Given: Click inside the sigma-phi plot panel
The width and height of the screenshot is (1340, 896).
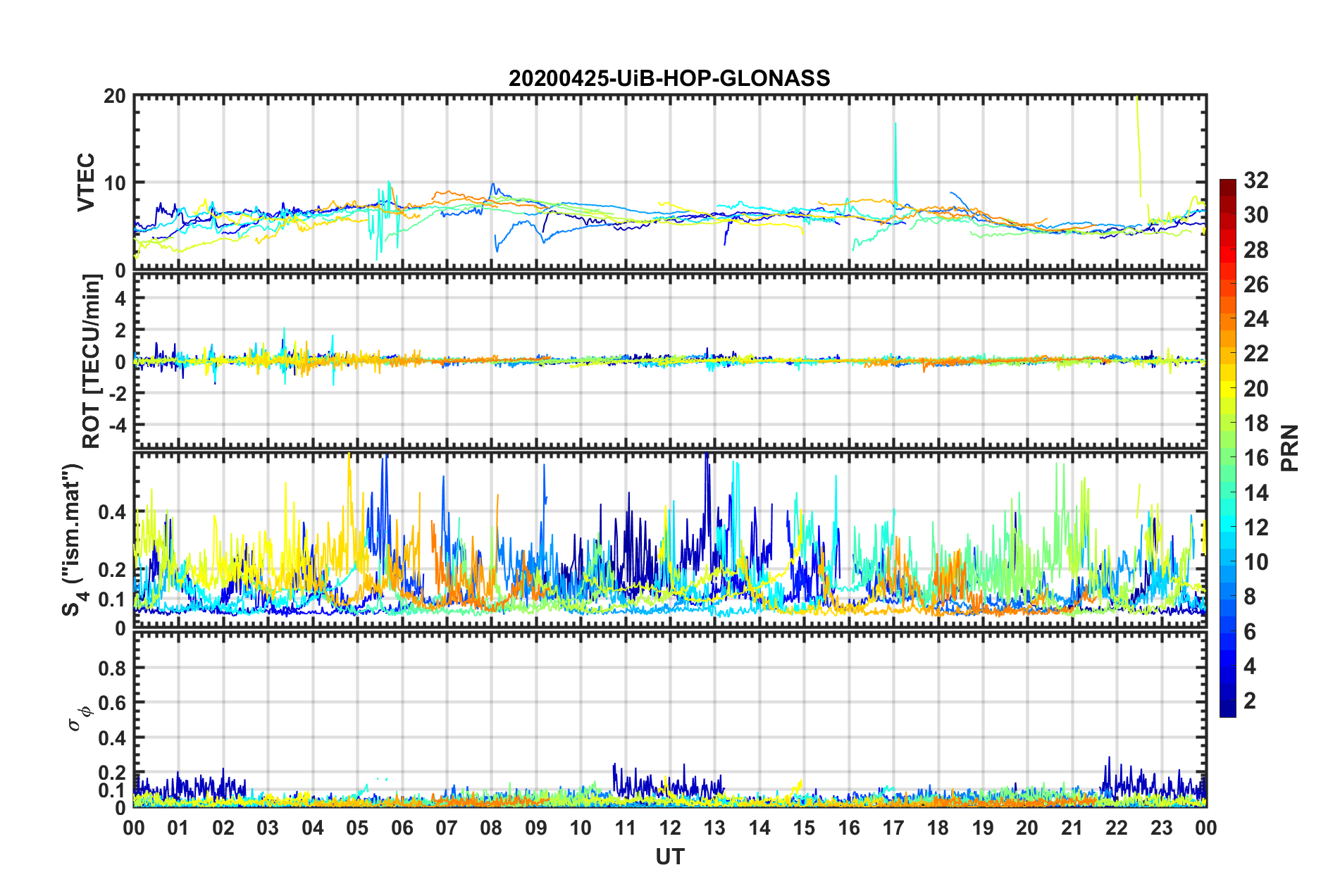Looking at the screenshot, I should point(670,719).
